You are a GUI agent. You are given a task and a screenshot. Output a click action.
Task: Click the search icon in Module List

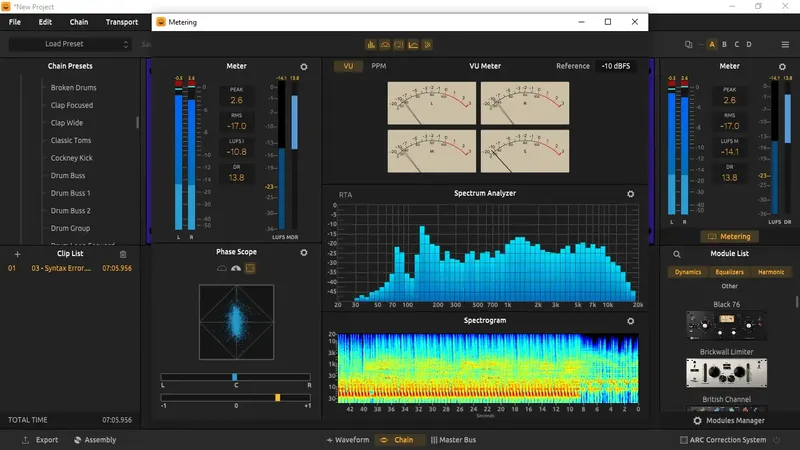pos(677,254)
